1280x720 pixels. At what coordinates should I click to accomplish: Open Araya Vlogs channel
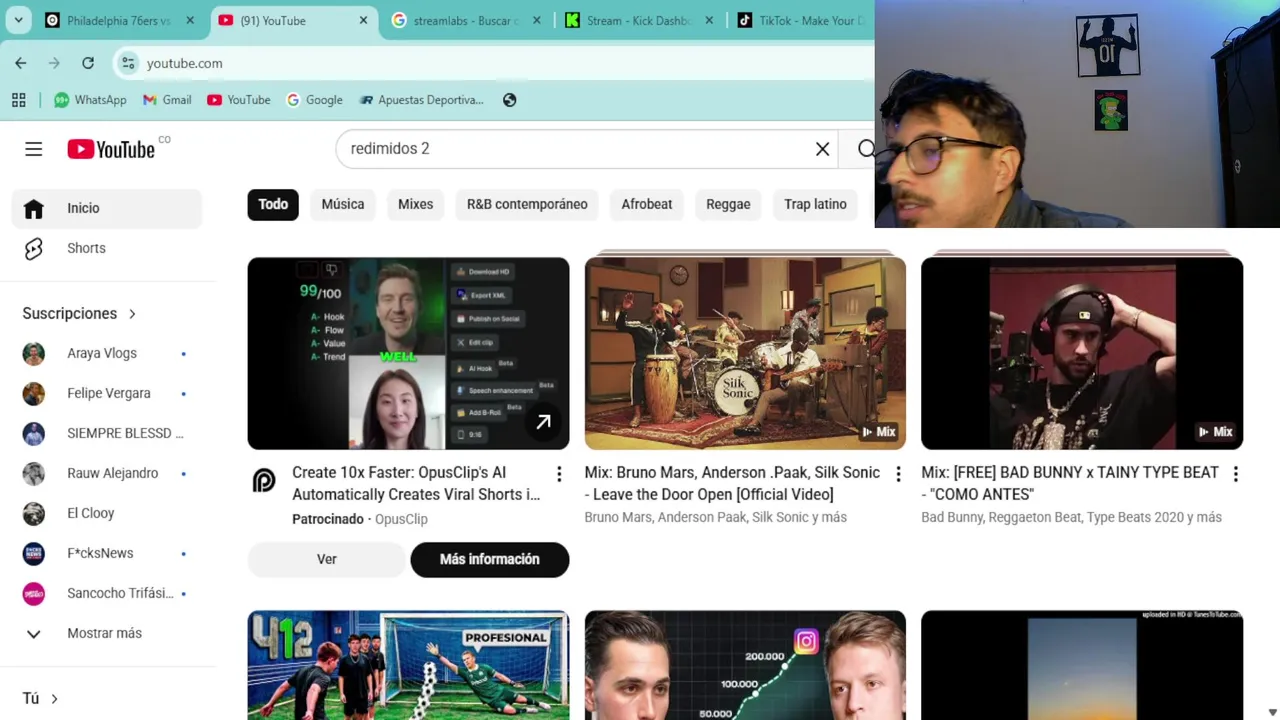107,353
